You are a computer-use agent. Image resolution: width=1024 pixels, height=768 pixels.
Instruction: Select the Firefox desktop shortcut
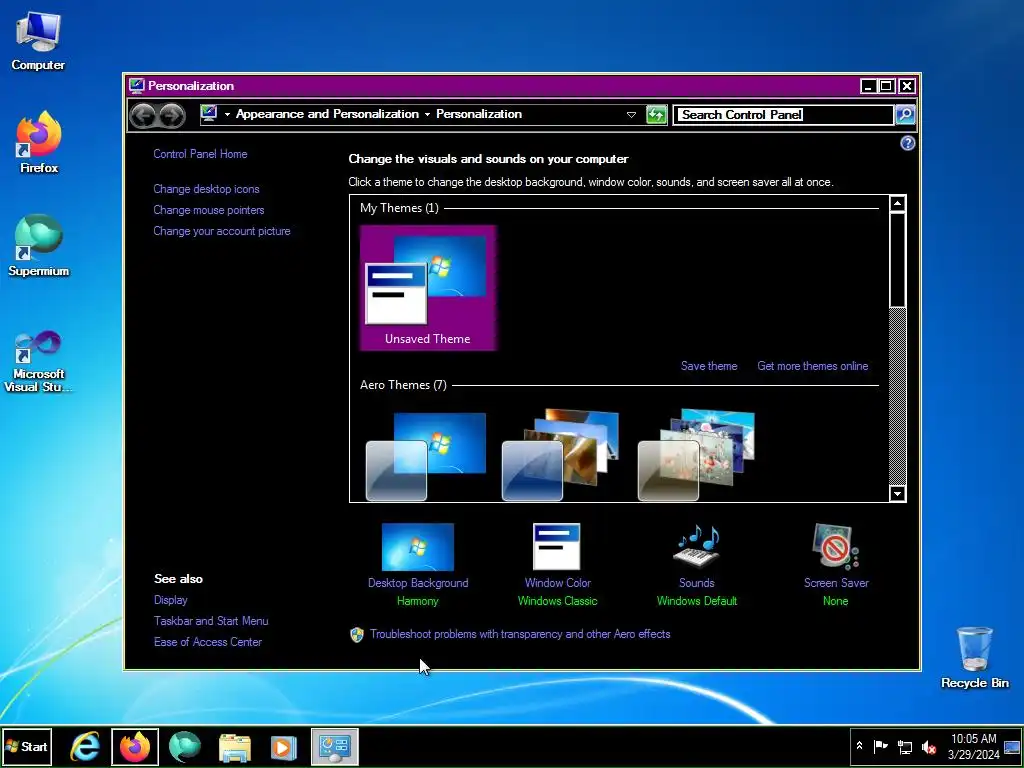[39, 142]
